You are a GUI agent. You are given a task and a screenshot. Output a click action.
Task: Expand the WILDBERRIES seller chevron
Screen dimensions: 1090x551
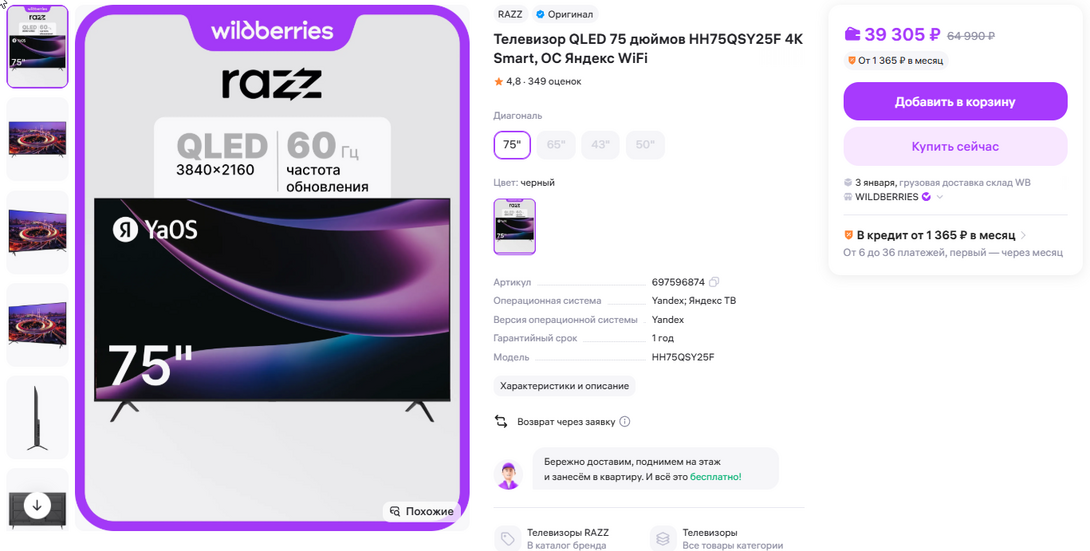[940, 197]
